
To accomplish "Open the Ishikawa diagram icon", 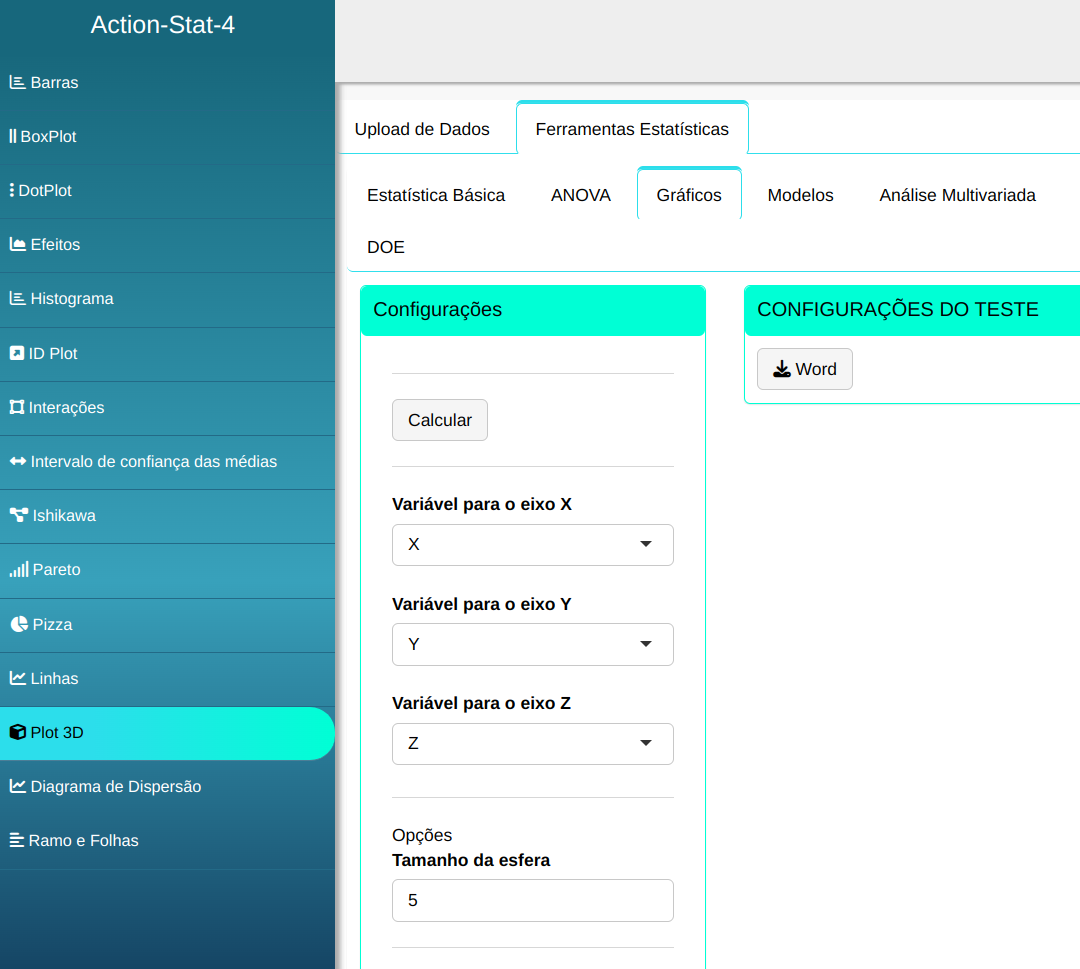I will coord(18,516).
